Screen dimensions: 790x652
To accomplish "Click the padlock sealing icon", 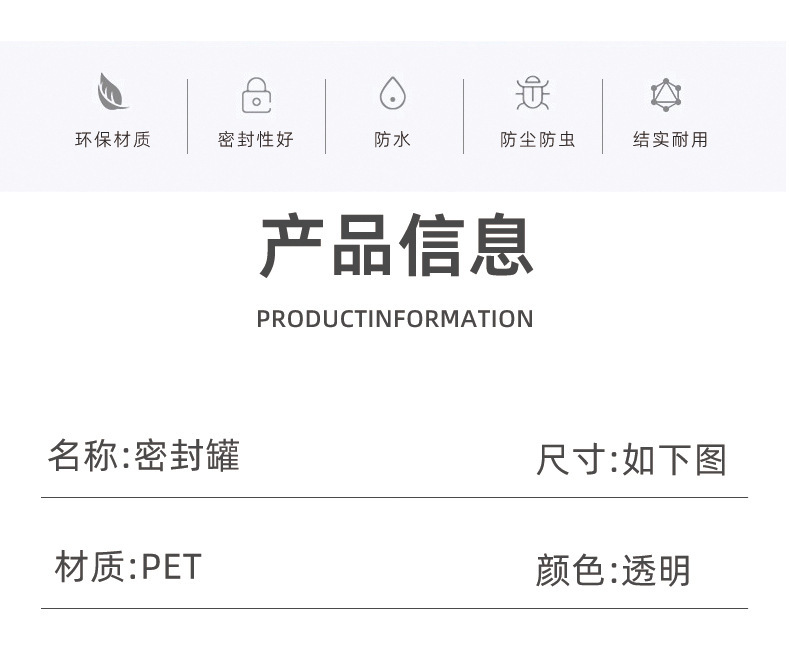I will 256,95.
